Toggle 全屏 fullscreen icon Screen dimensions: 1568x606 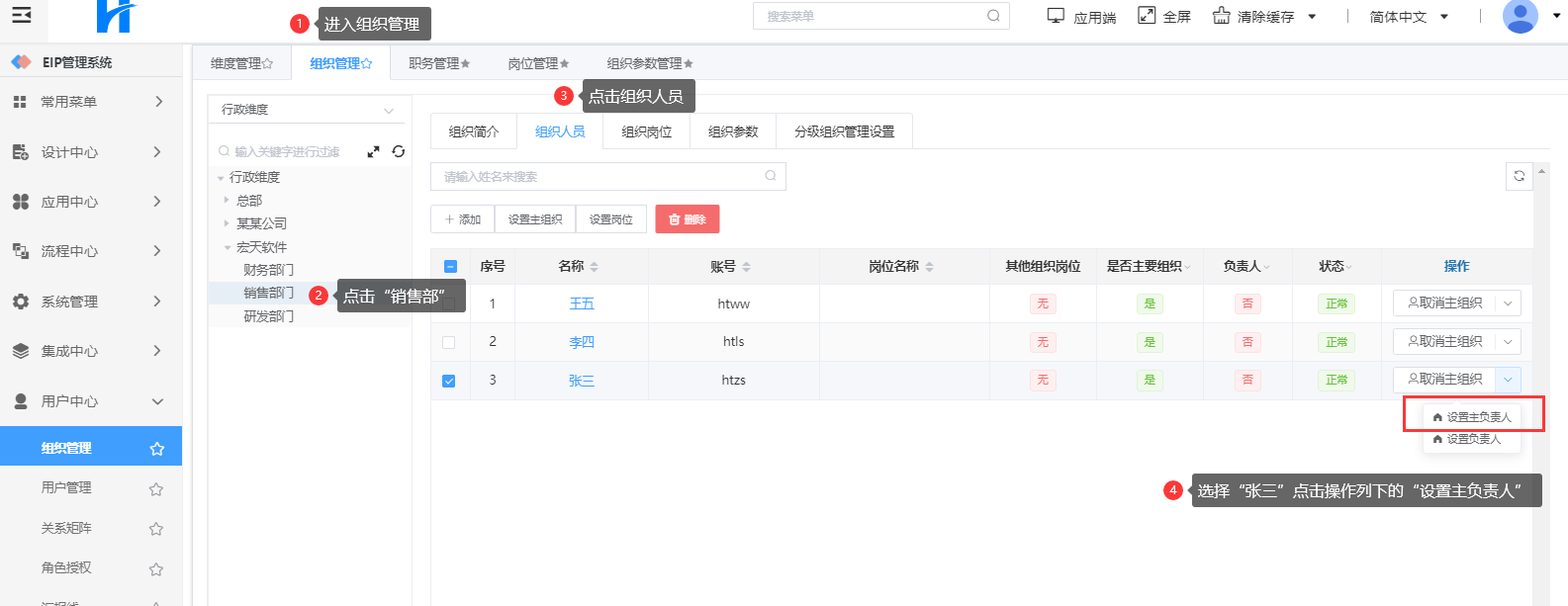(1147, 16)
